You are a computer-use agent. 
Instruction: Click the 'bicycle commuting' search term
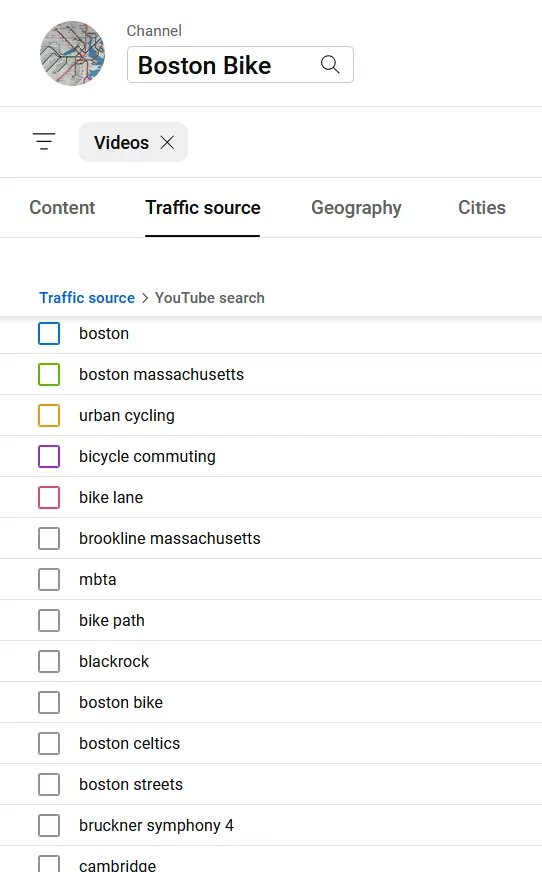pyautogui.click(x=147, y=457)
